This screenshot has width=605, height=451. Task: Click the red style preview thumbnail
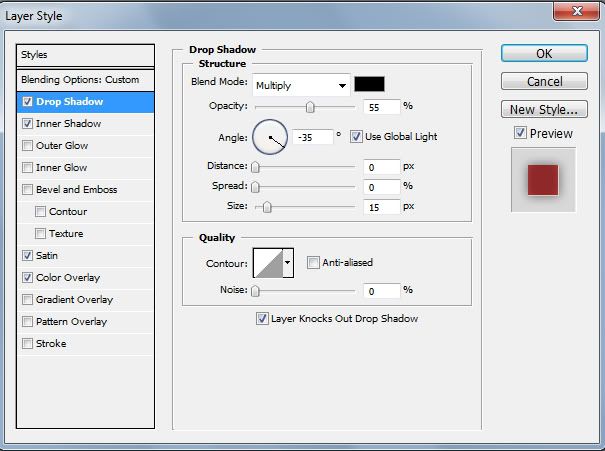(543, 180)
